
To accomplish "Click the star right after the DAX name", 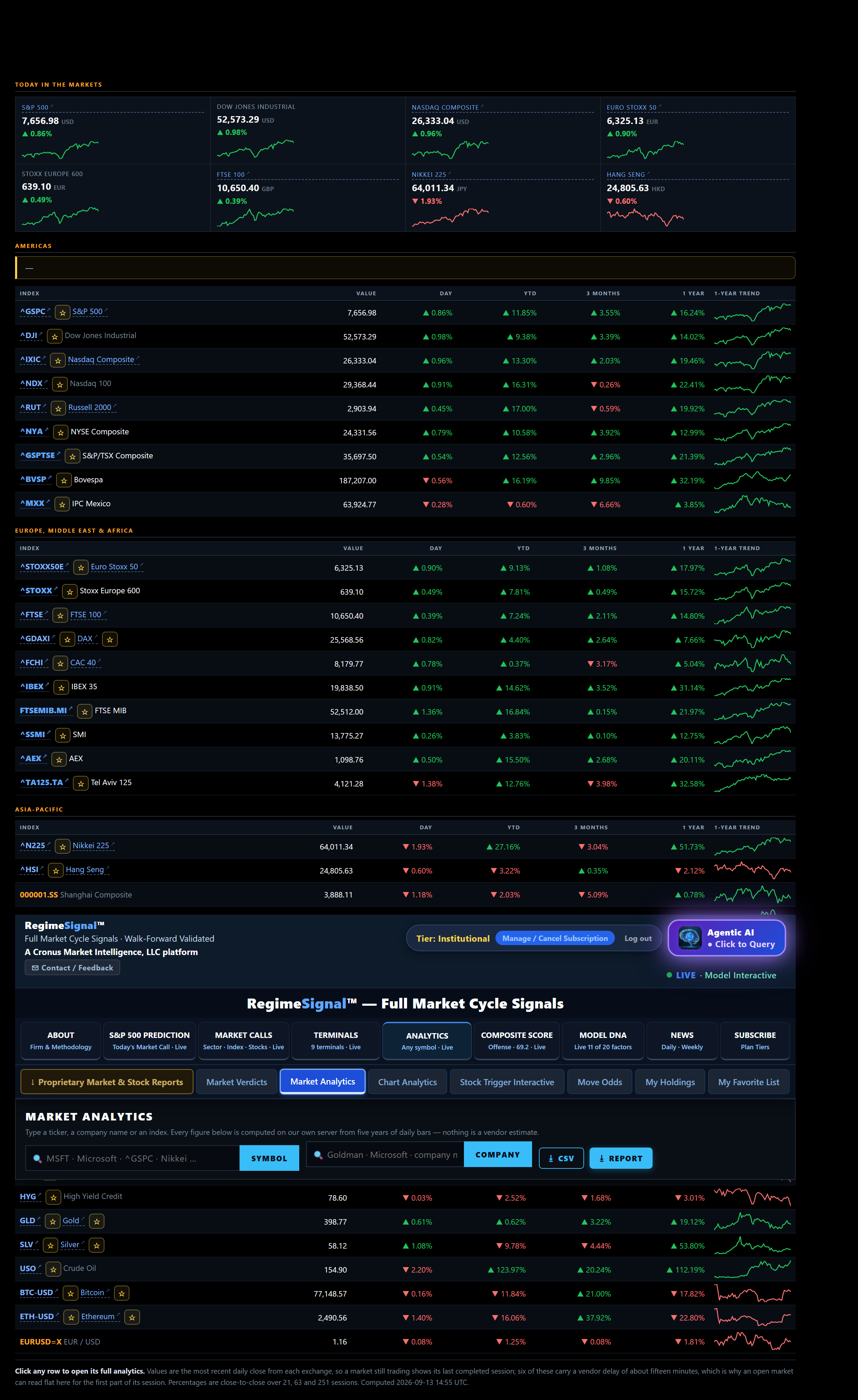I will 110,639.
